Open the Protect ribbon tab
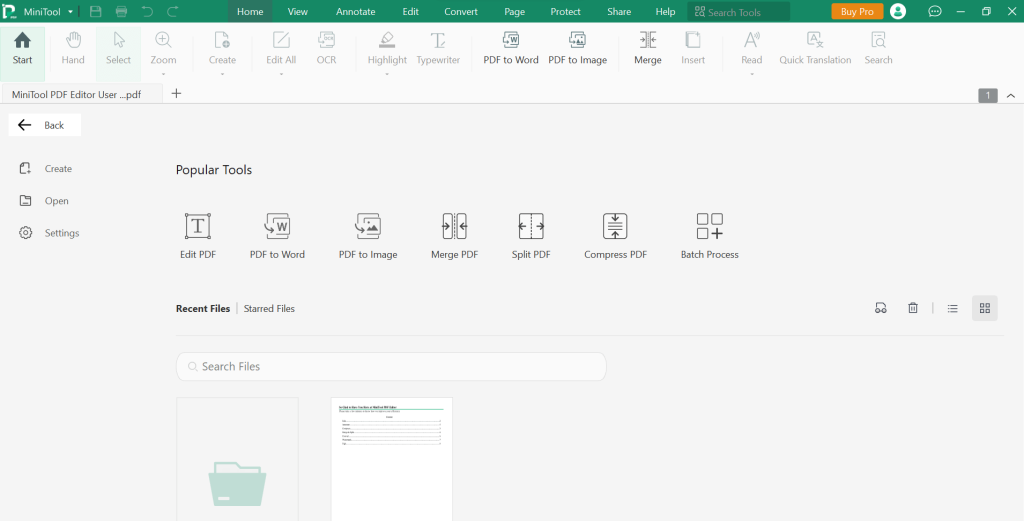 pos(566,12)
